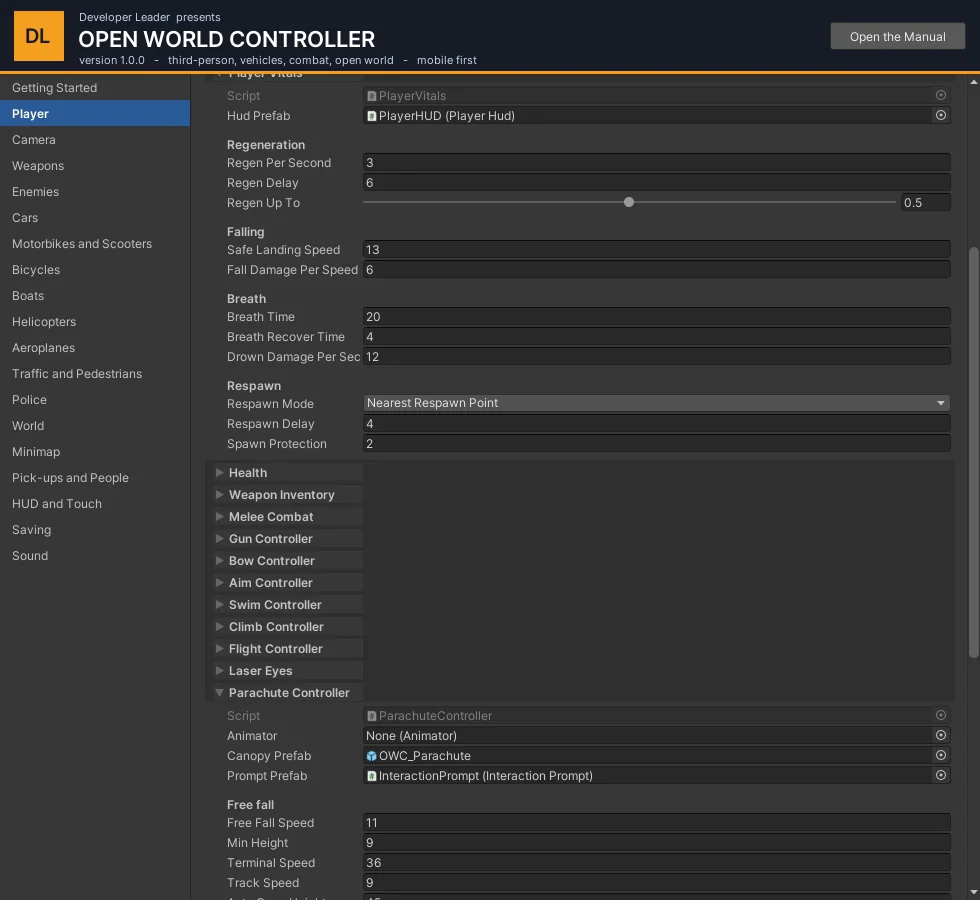
Task: Switch to the Enemies section
Action: click(95, 192)
